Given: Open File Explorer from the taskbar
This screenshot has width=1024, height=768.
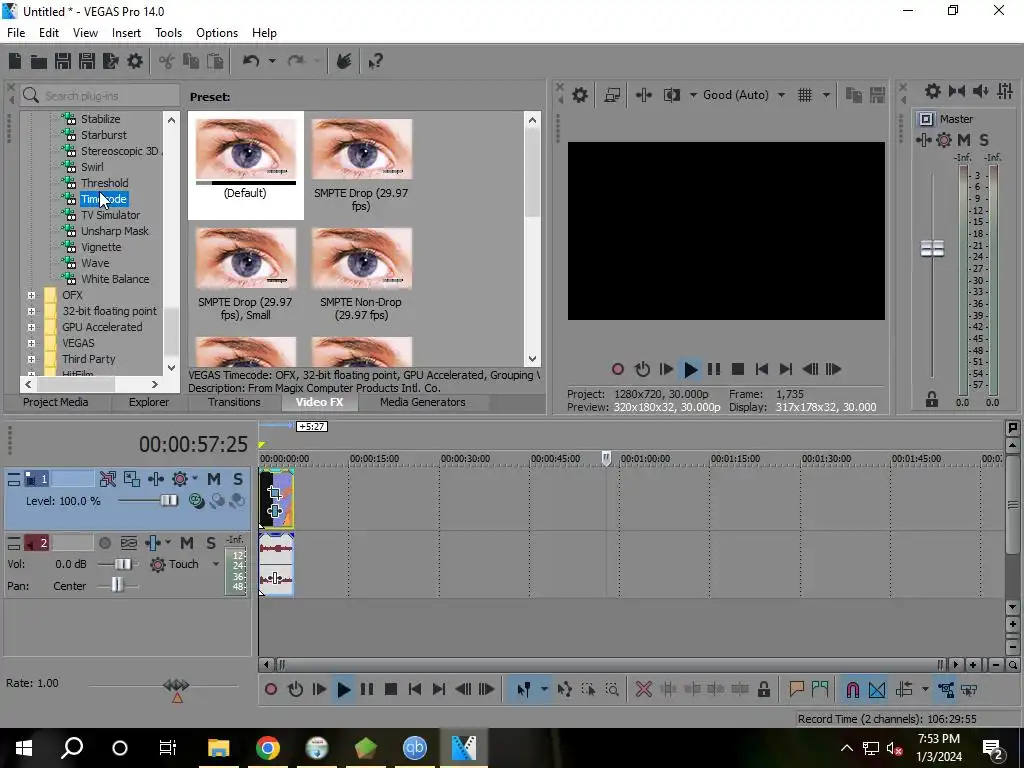Looking at the screenshot, I should click(219, 748).
